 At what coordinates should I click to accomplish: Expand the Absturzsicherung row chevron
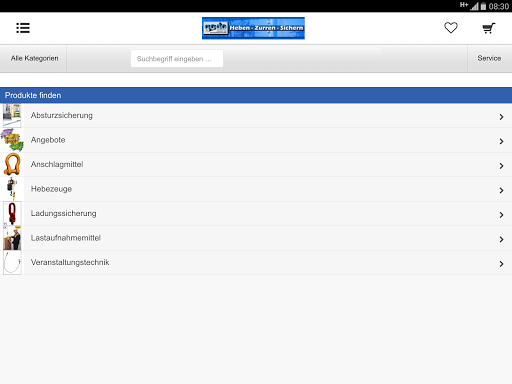(501, 117)
